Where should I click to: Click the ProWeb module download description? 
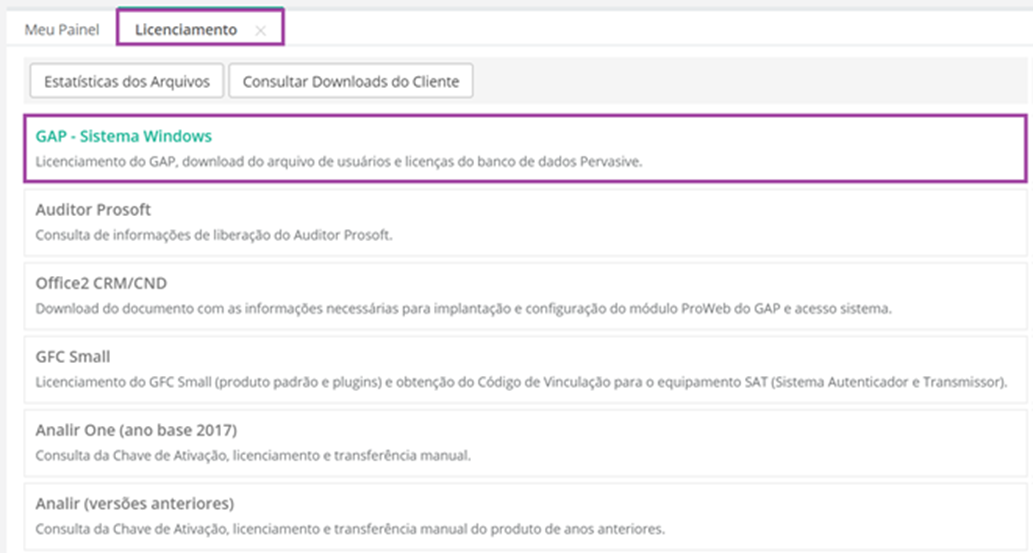coord(463,308)
